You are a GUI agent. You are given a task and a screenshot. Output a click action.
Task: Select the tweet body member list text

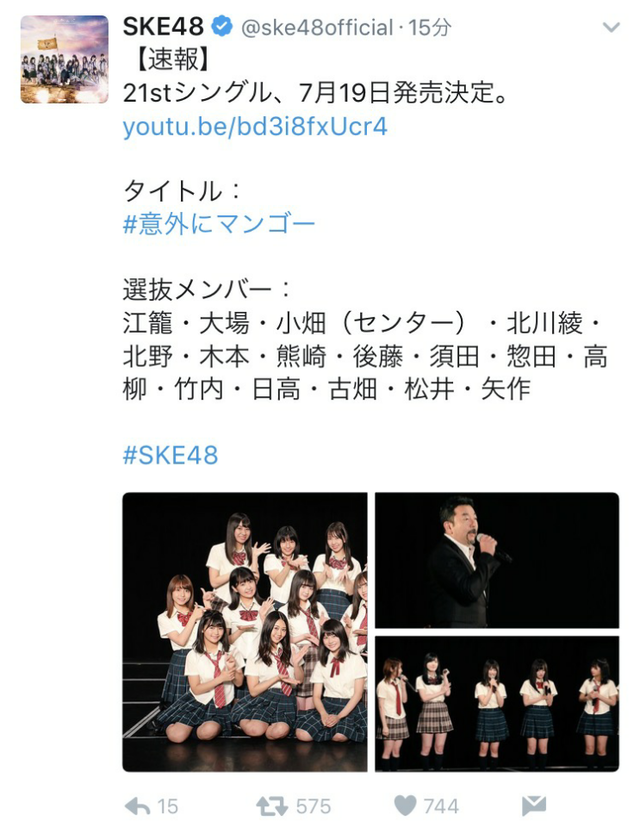[x=364, y=356]
